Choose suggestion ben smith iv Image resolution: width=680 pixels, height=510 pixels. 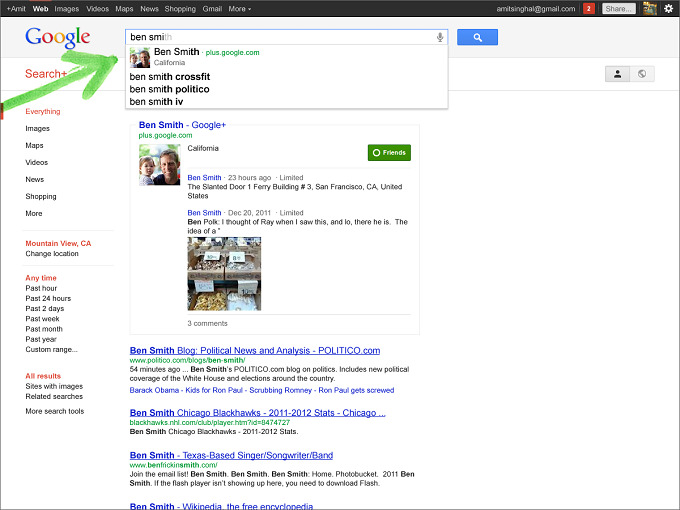(x=286, y=102)
